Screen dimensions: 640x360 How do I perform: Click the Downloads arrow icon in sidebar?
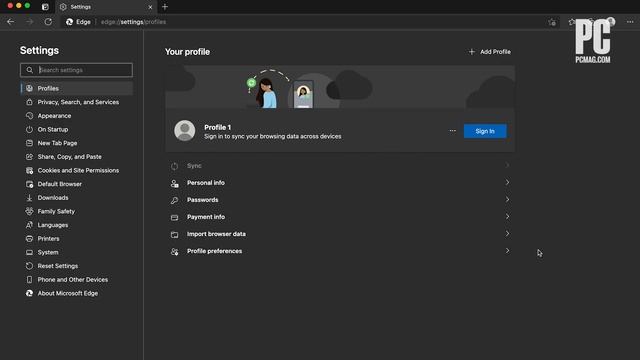[x=29, y=198]
